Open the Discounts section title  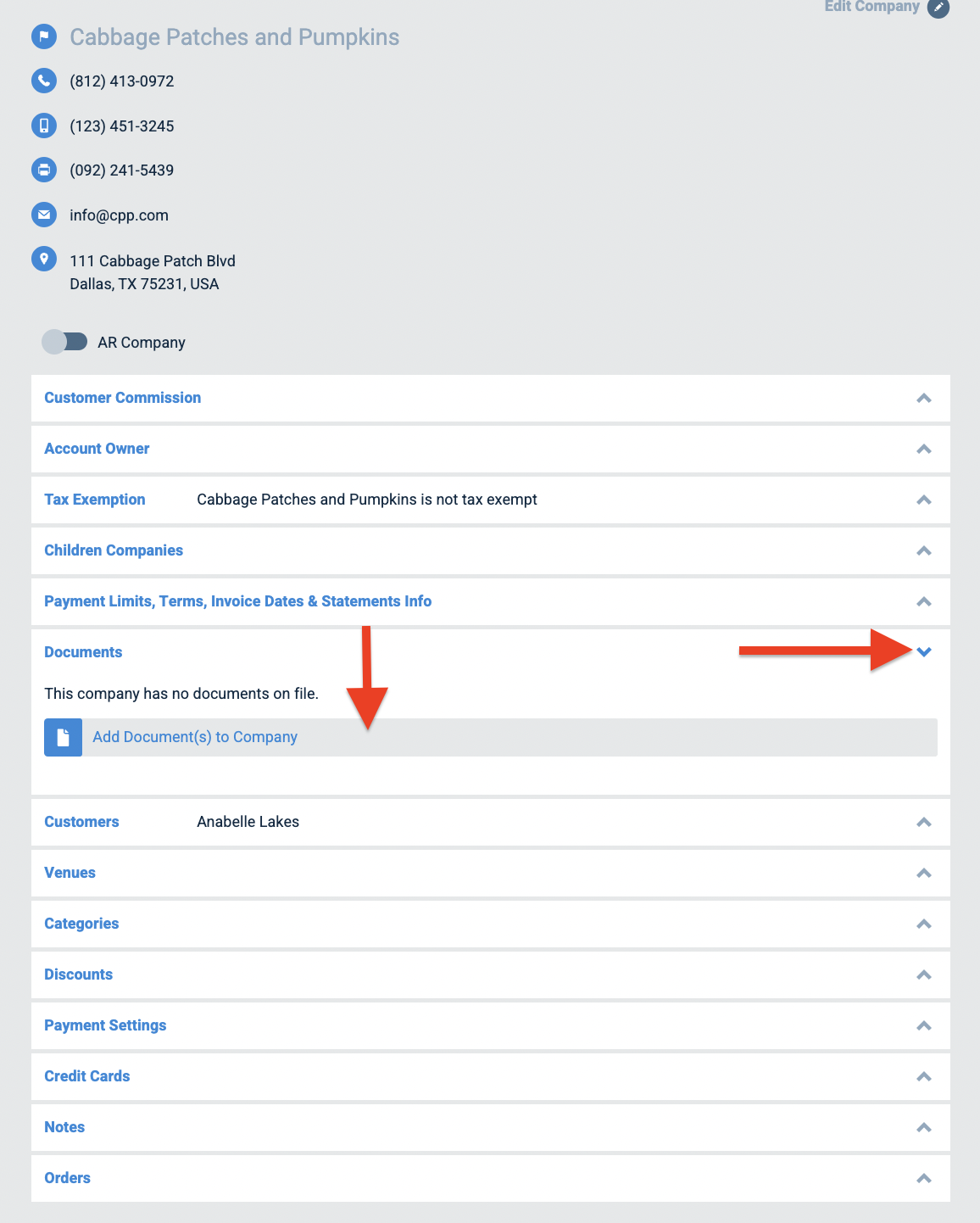pyautogui.click(x=78, y=974)
